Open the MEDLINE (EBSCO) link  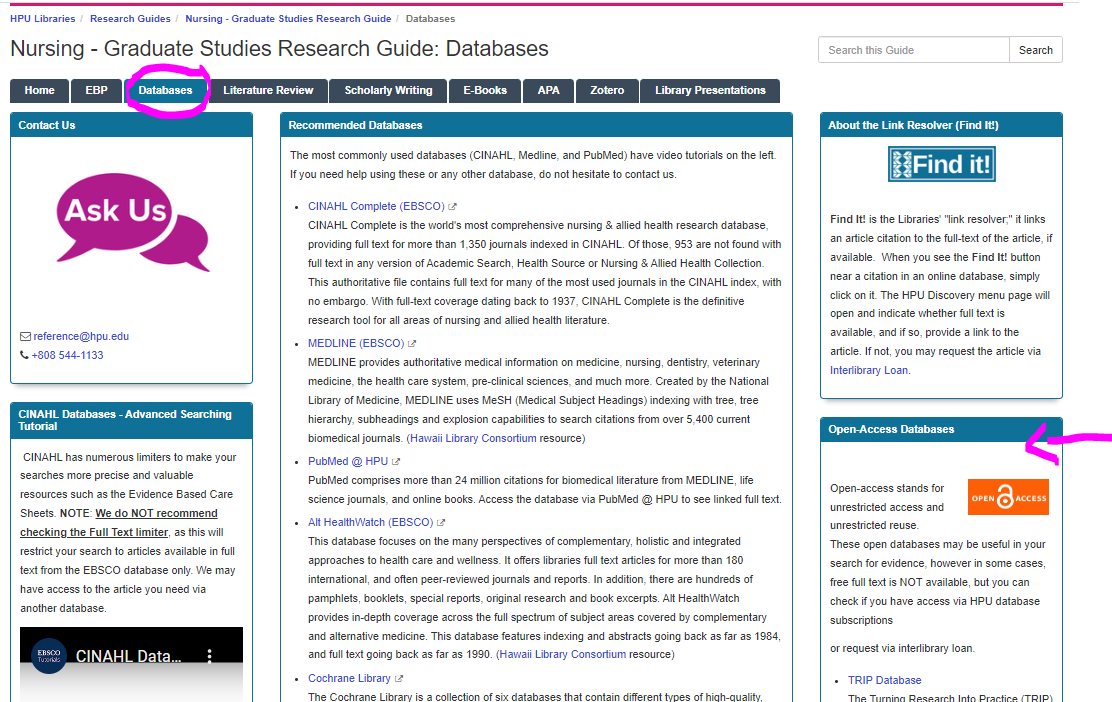(356, 343)
